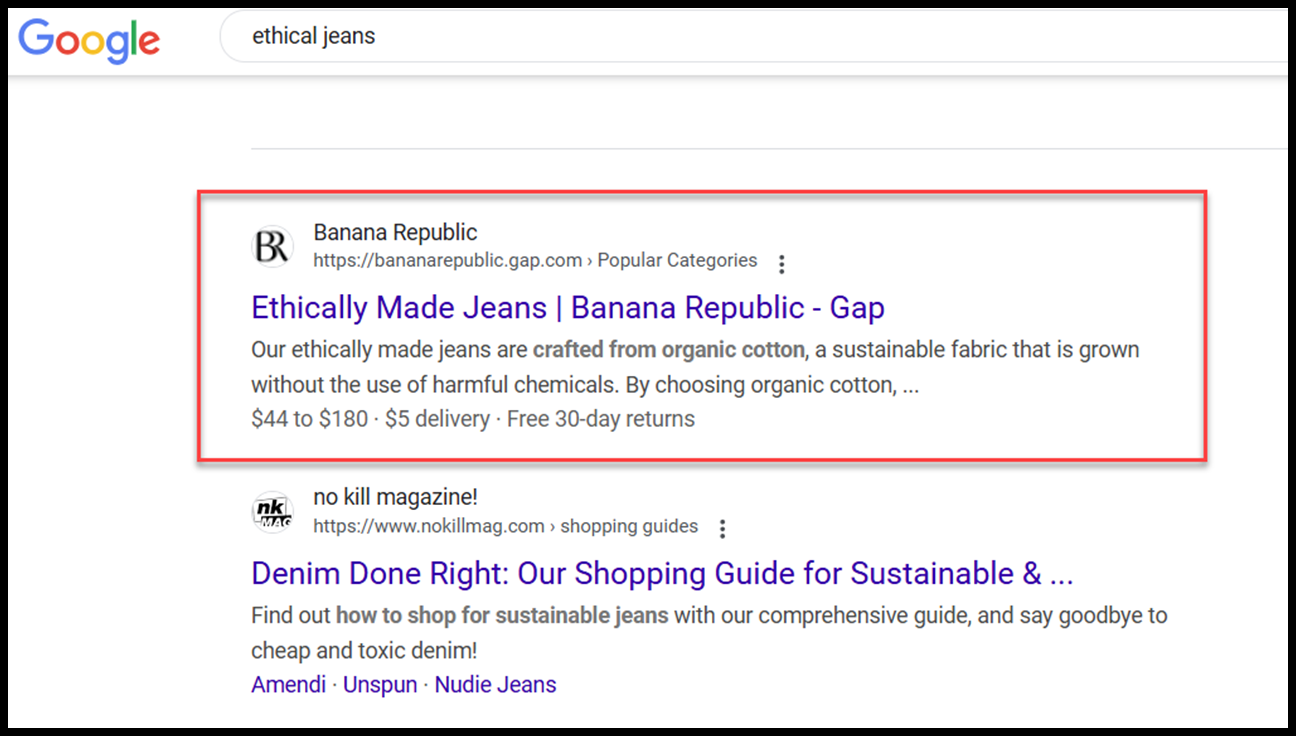
Task: Follow the Amendi sitelink
Action: coord(288,685)
